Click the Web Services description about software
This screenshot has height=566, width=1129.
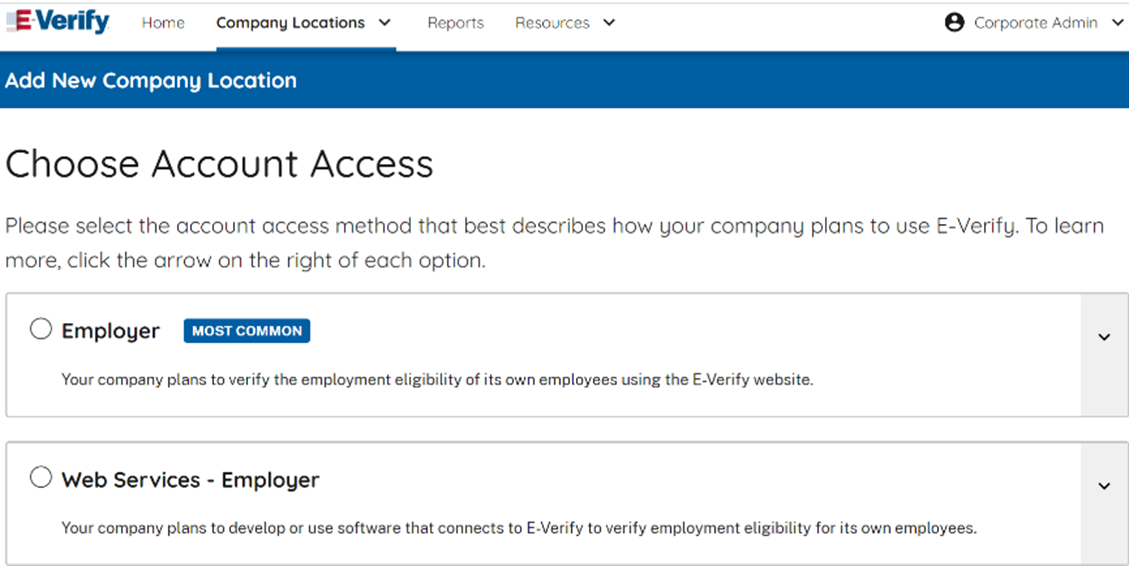518,528
